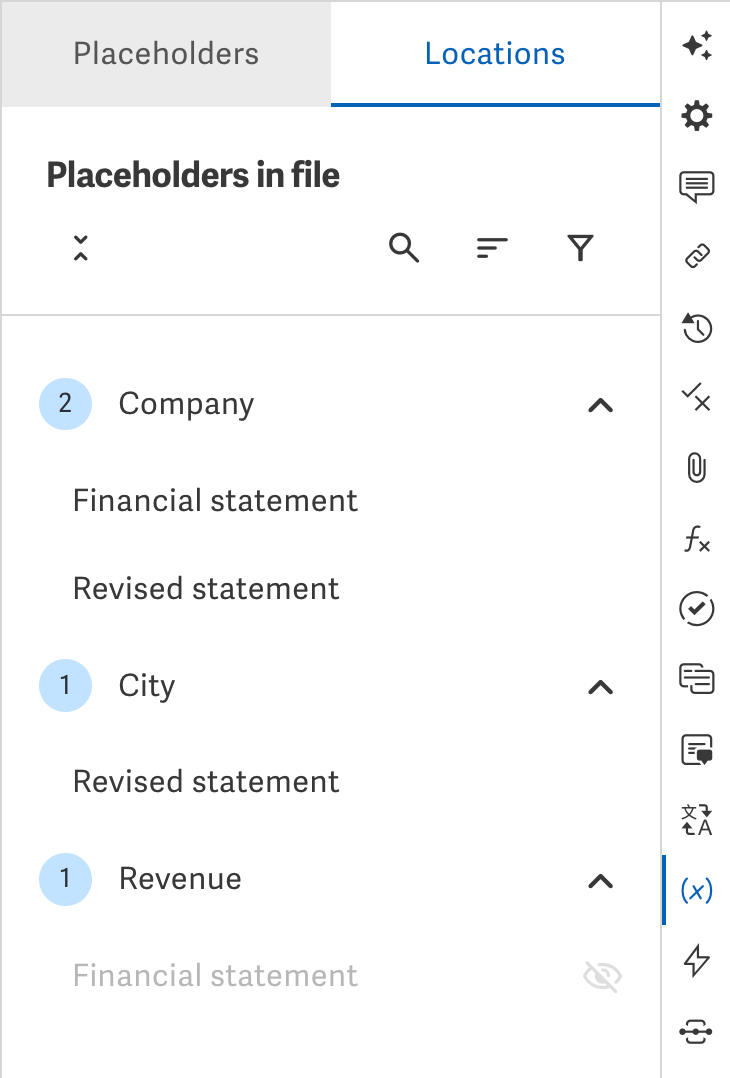
Task: Select the link icon in the sidebar
Action: click(696, 256)
